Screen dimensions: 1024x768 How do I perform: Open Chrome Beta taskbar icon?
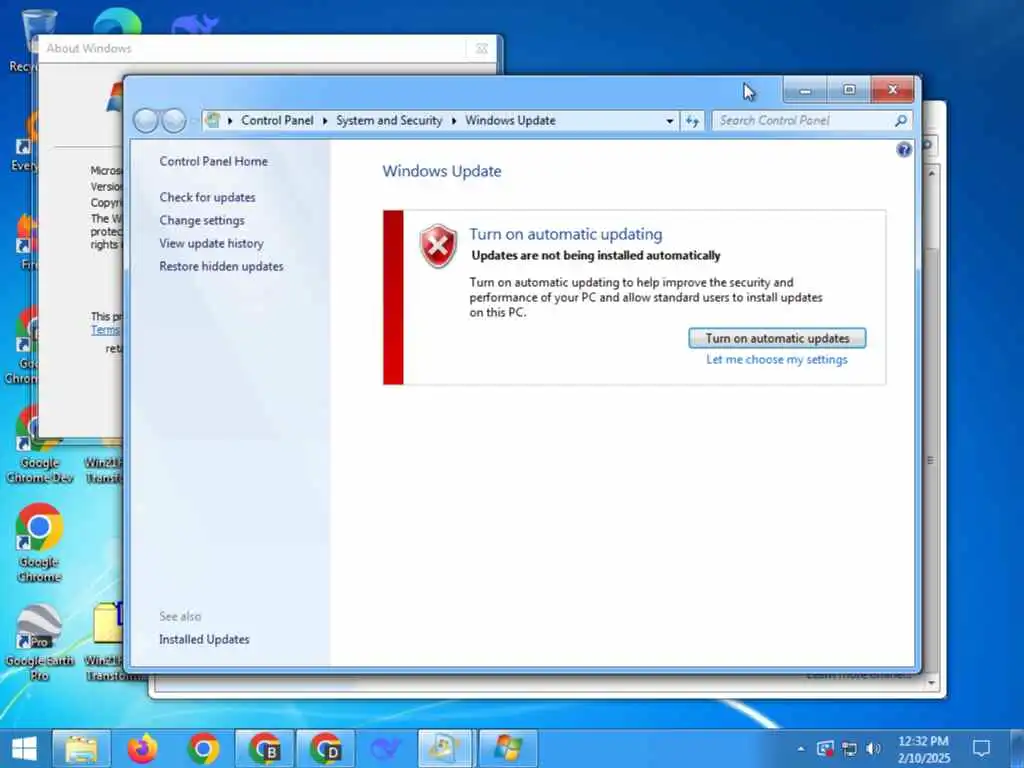[x=264, y=749]
